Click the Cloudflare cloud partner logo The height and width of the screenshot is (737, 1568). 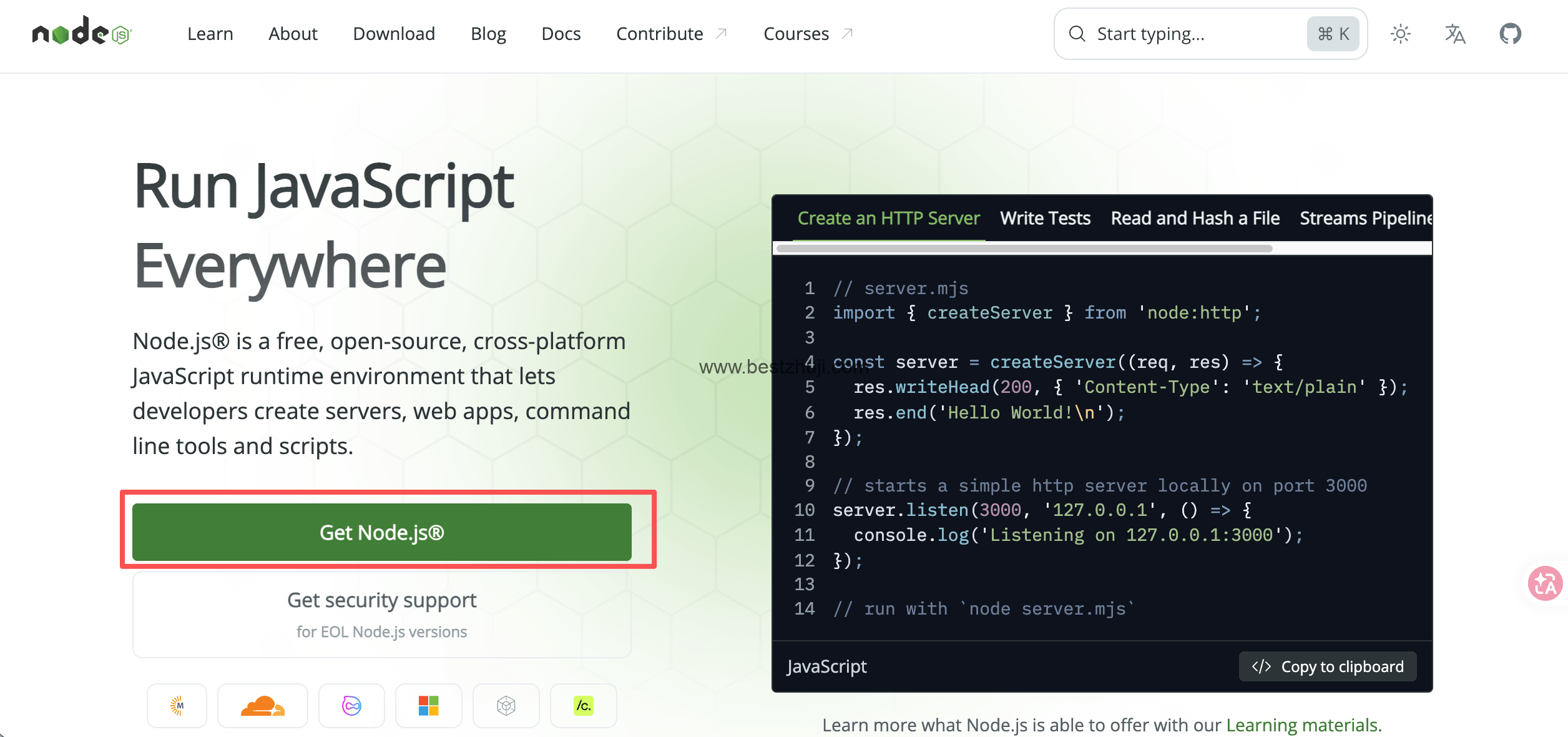click(263, 706)
